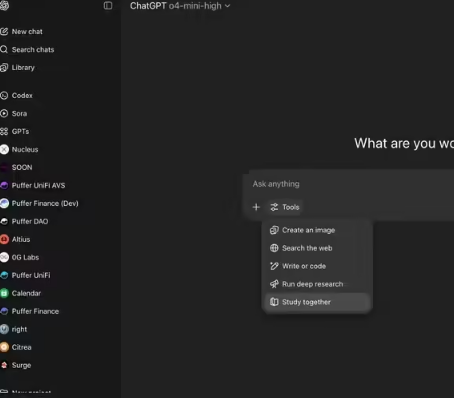
Task: Choose Study together from Tools menu
Action: (x=317, y=302)
